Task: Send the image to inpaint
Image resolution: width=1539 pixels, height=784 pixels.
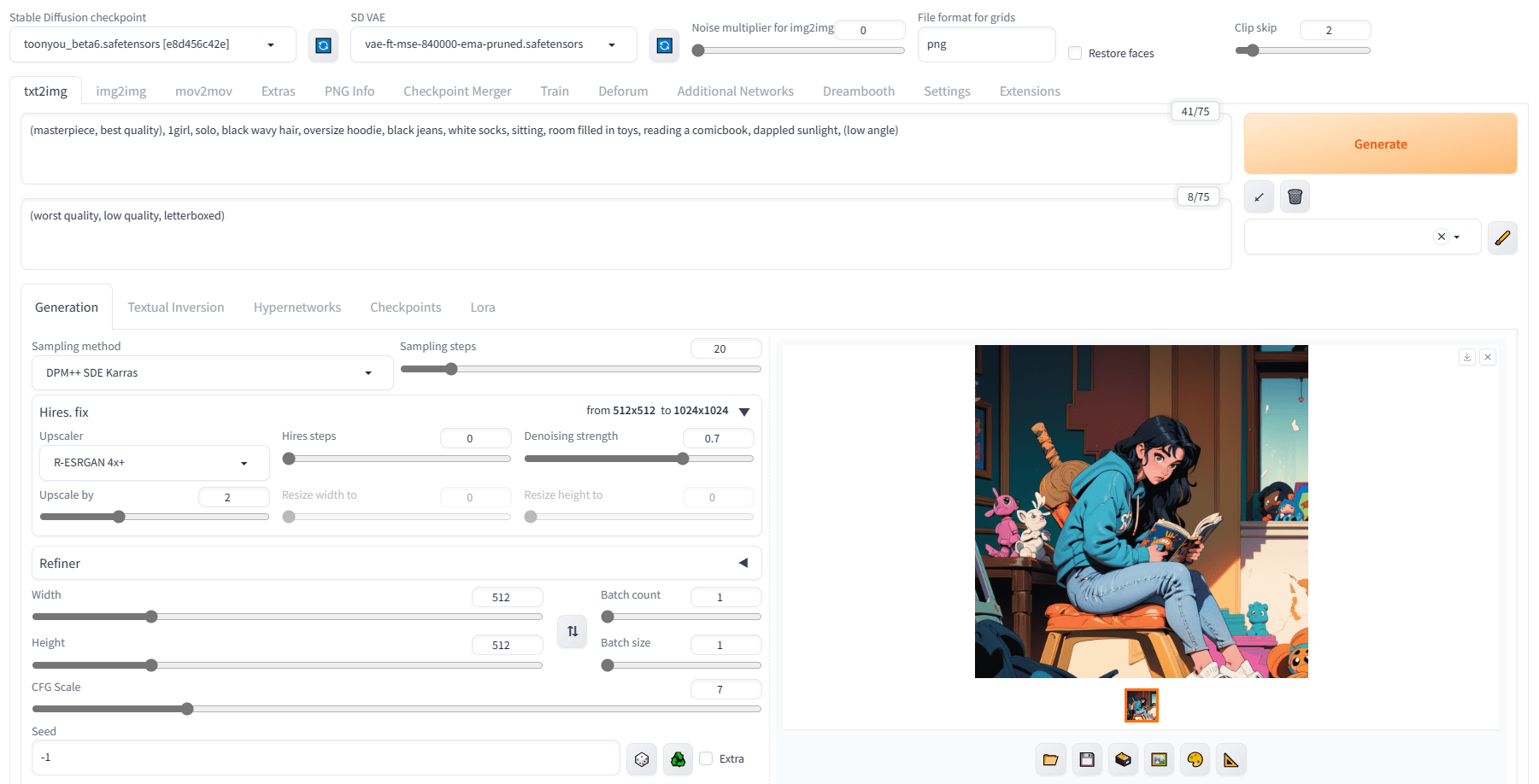Action: click(1195, 759)
